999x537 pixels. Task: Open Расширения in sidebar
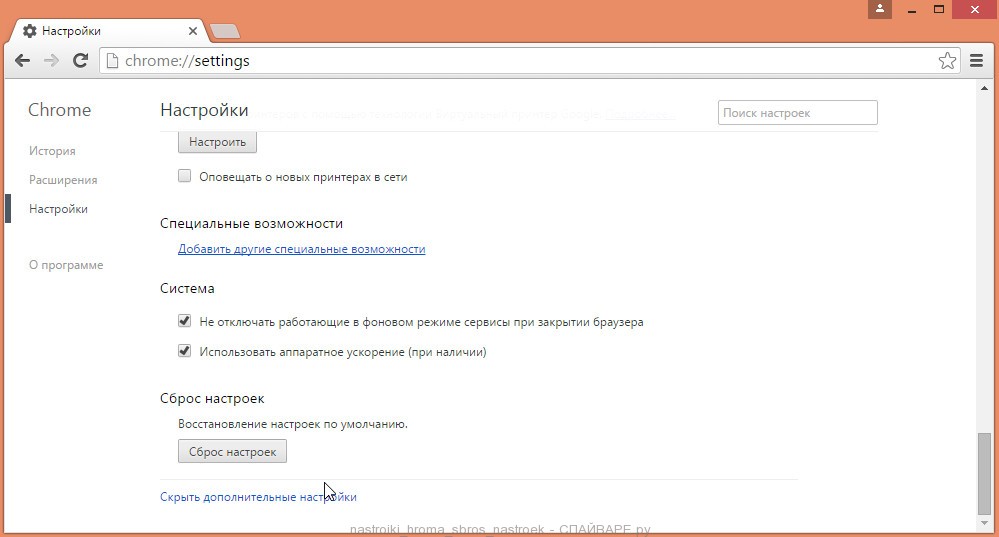pyautogui.click(x=63, y=180)
